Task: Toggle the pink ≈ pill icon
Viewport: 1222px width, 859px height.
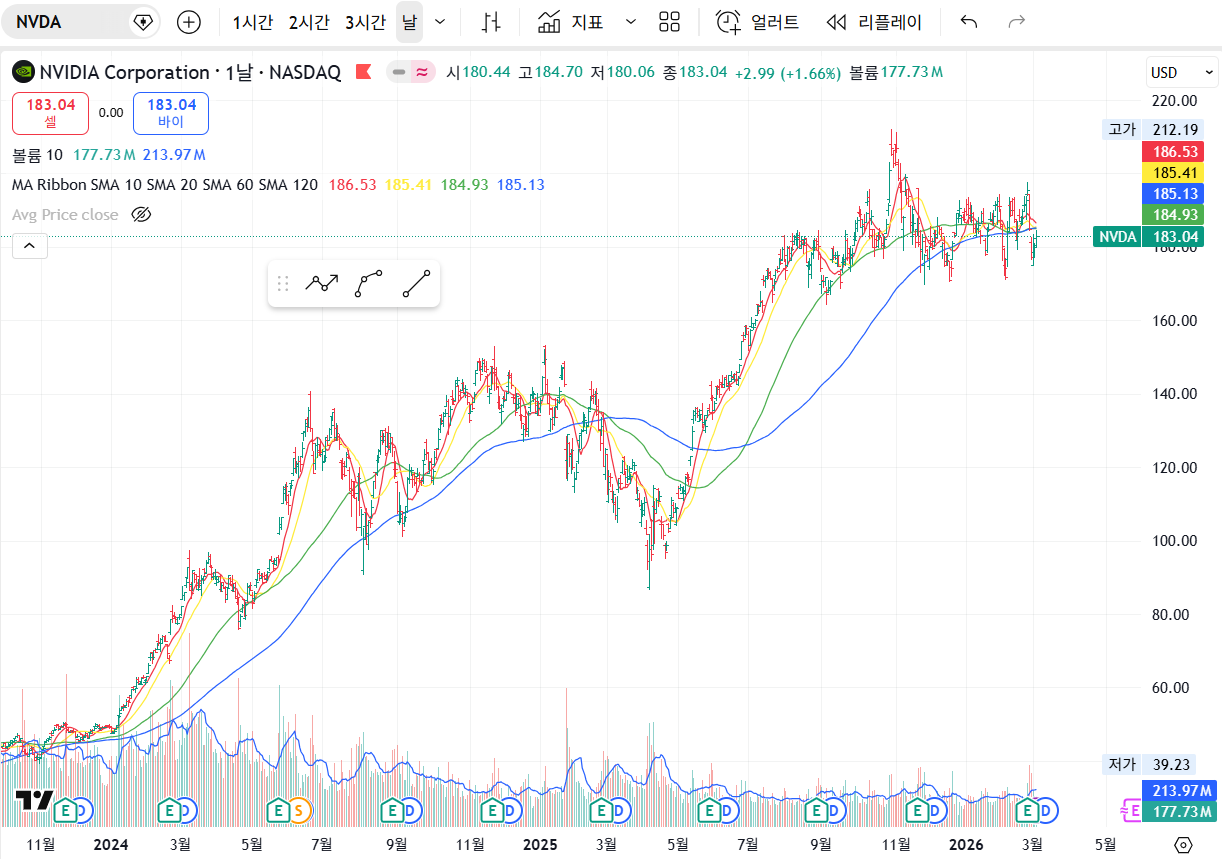Action: (422, 72)
